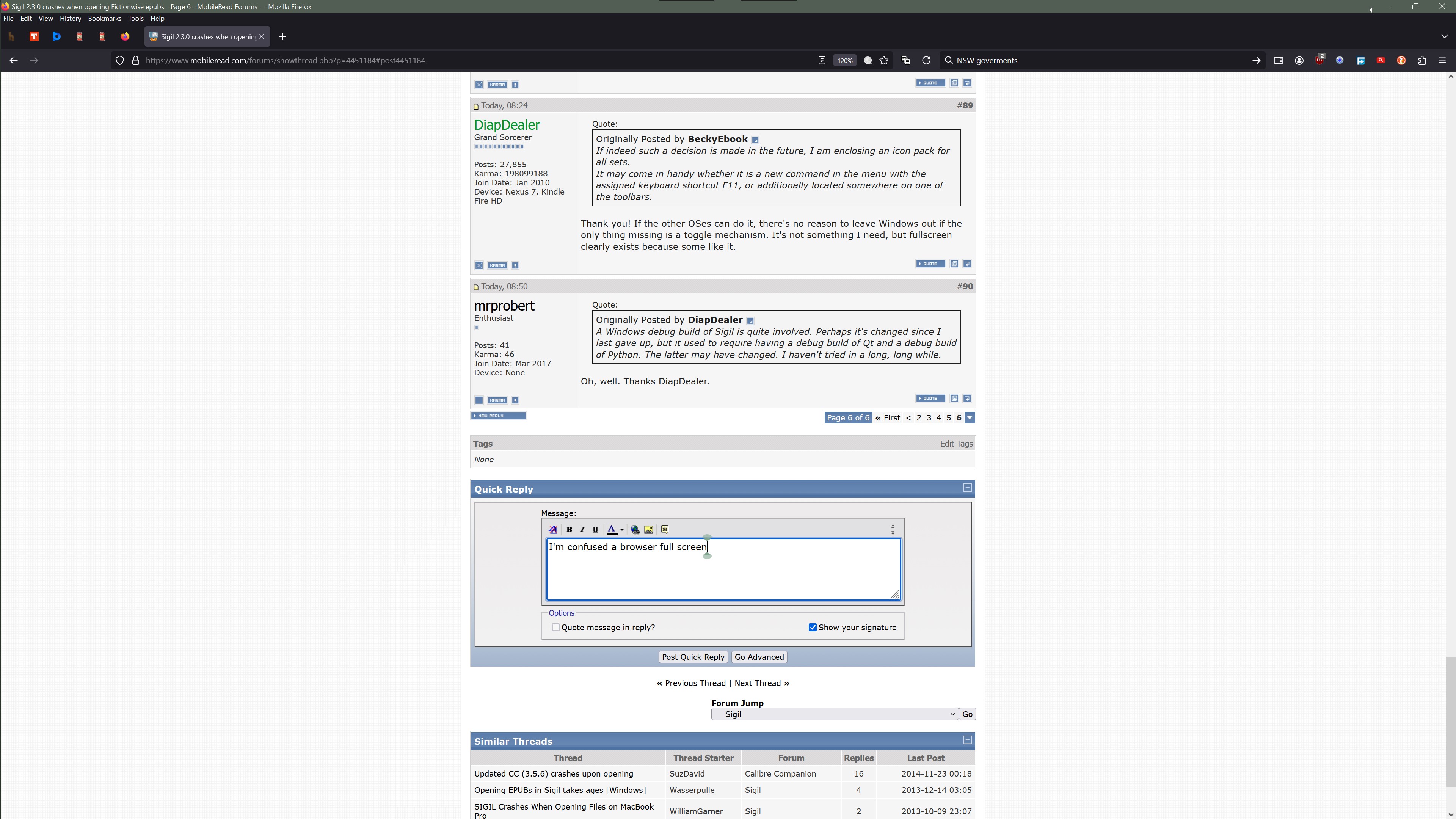
Task: Open the History menu
Action: [x=70, y=18]
